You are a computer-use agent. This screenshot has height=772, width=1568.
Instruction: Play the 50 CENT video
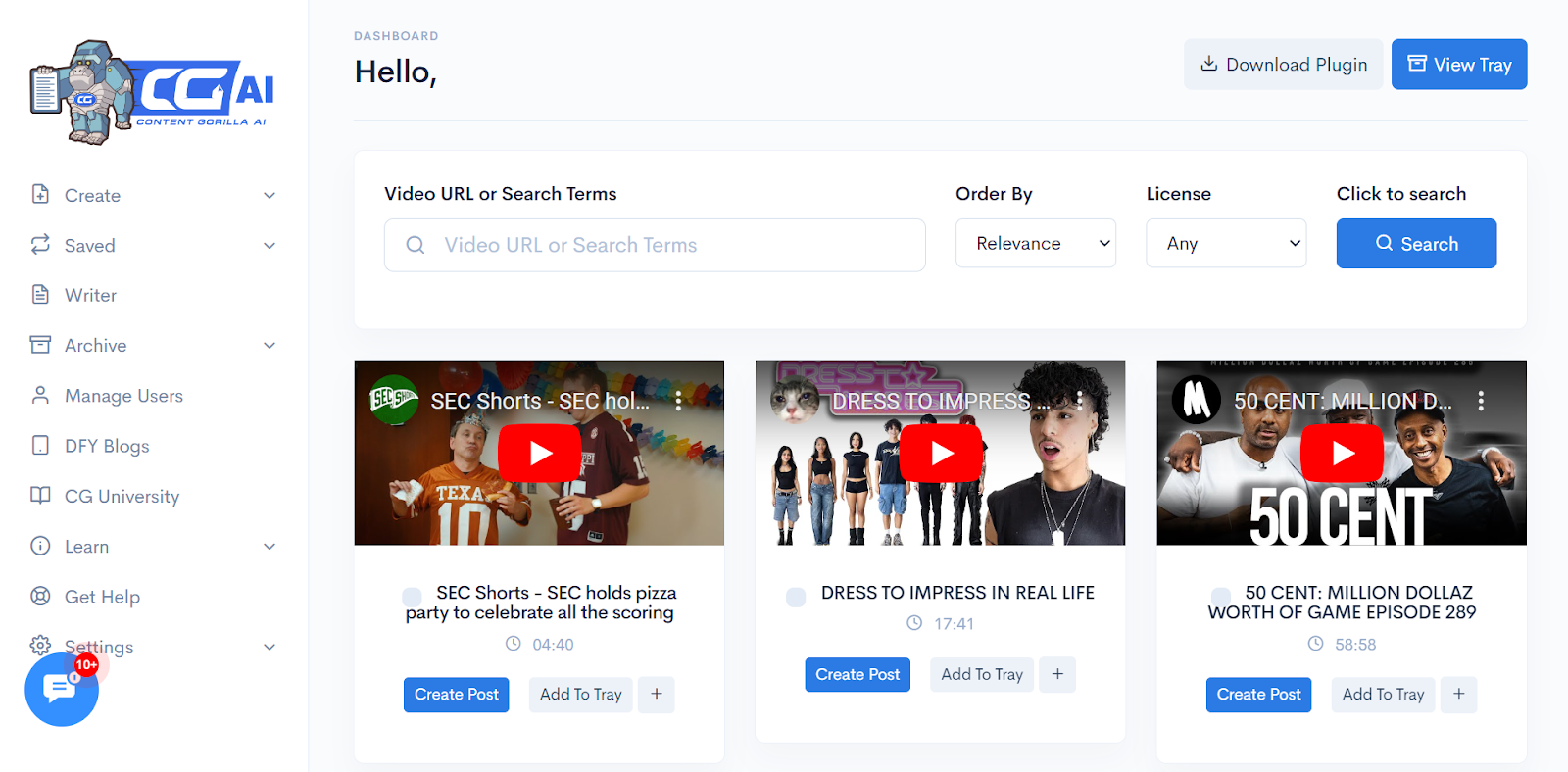1342,453
